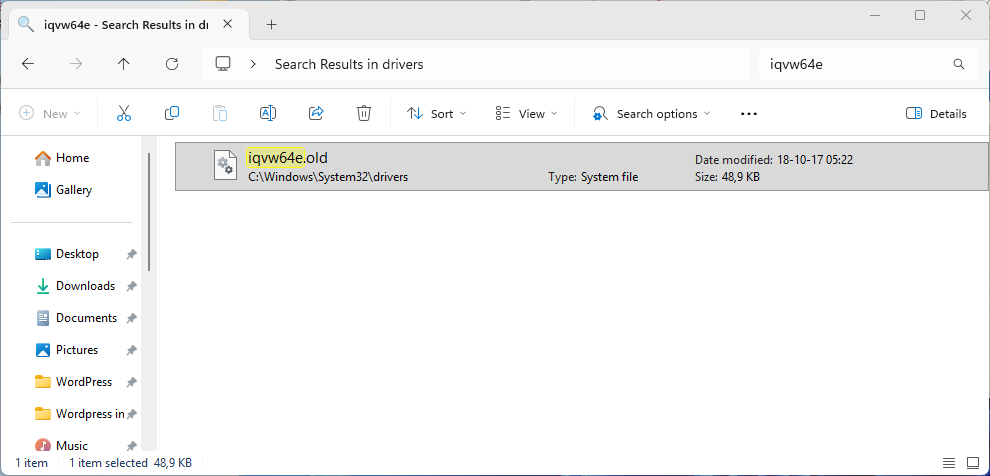Click the forward navigation arrow
Screen dimensions: 990x476
[76, 64]
